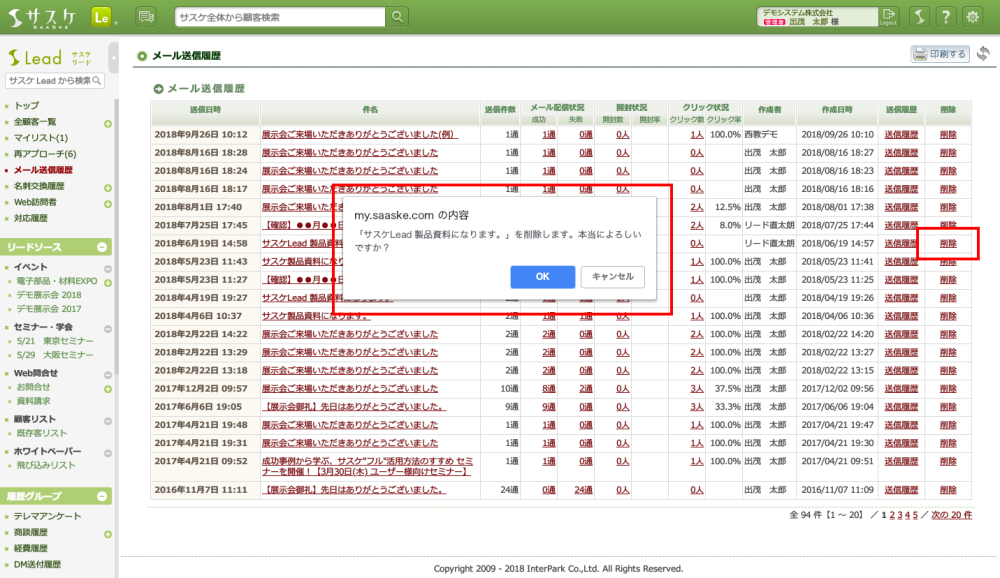Click the 削除 link for 2018年9月26日 row
1000x578 pixels.
click(x=947, y=134)
